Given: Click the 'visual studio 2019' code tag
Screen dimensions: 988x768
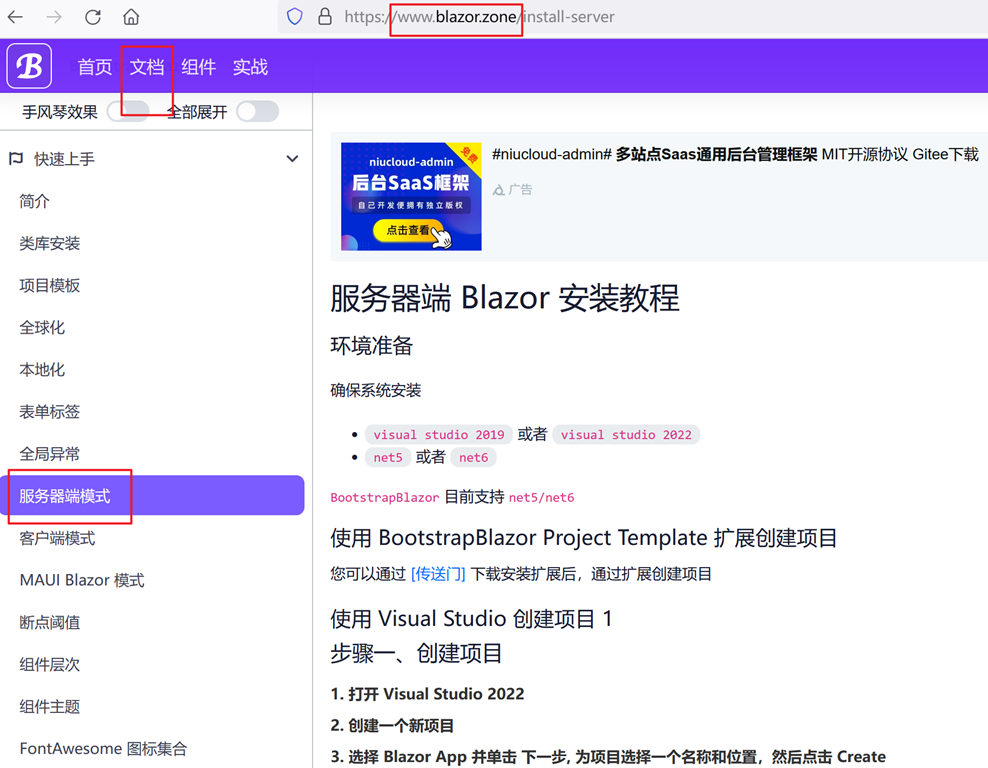Looking at the screenshot, I should [439, 435].
